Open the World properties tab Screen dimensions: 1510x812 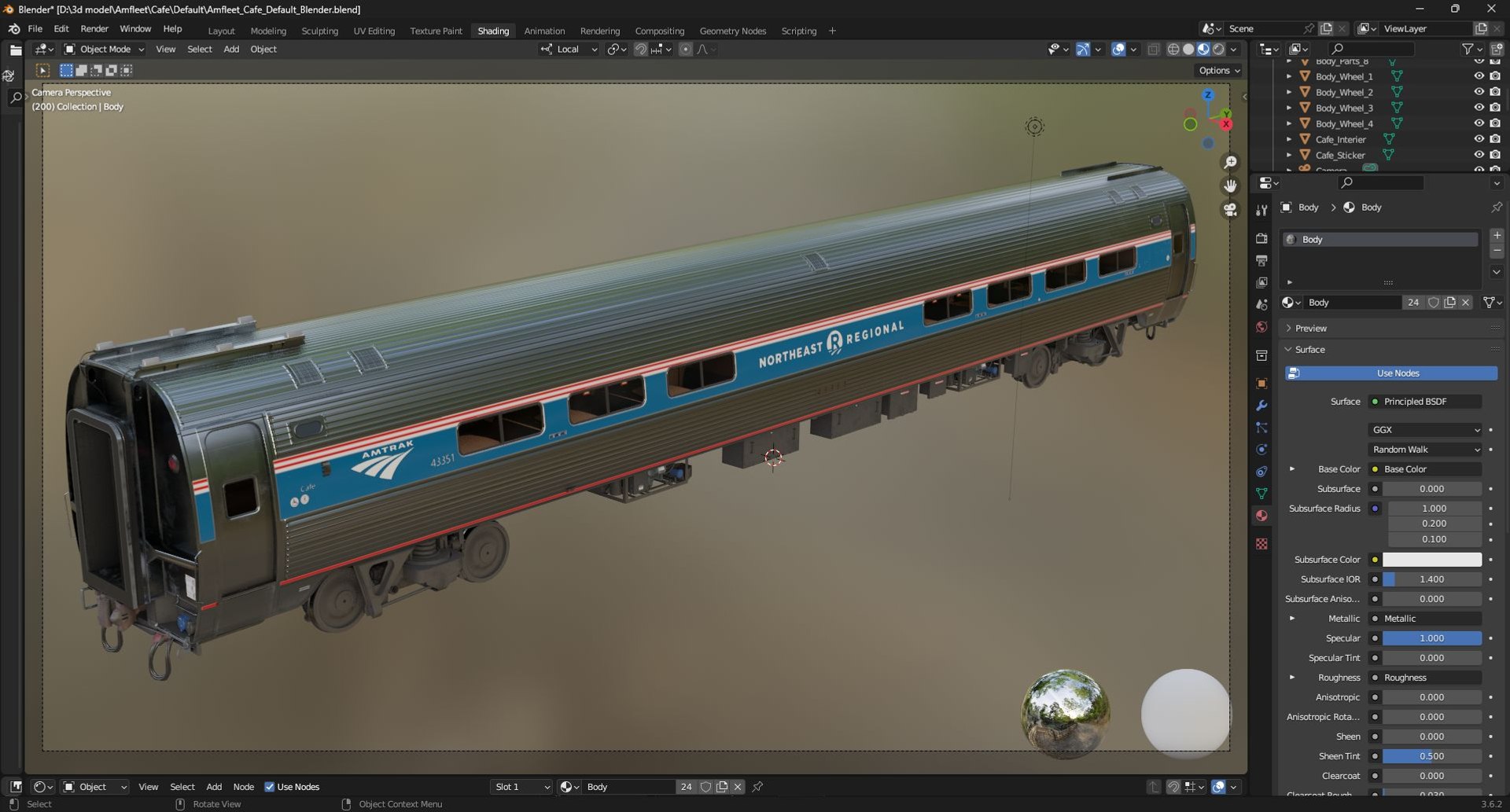point(1261,326)
